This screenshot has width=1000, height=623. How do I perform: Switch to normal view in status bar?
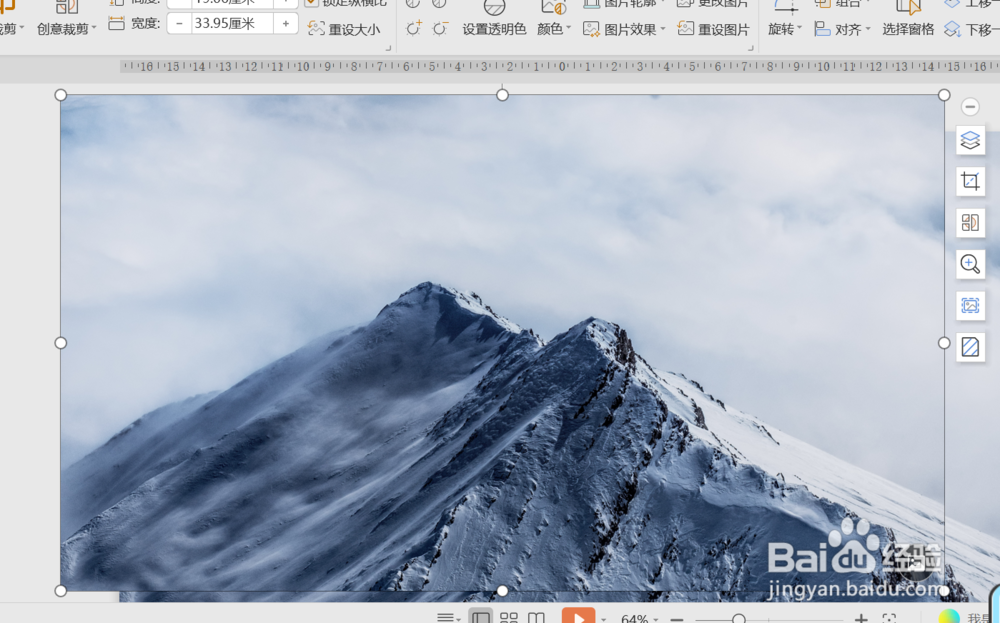[481, 617]
